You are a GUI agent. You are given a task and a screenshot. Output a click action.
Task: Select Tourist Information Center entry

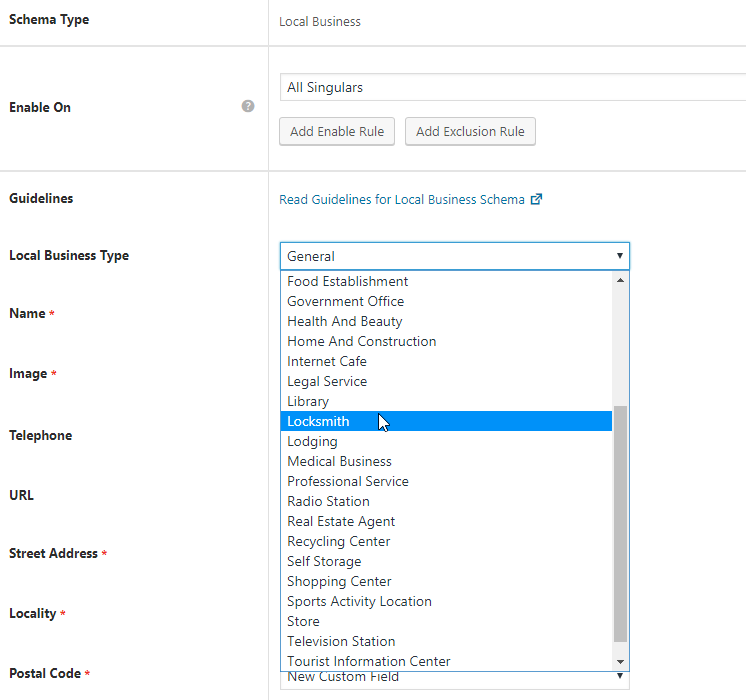(368, 661)
